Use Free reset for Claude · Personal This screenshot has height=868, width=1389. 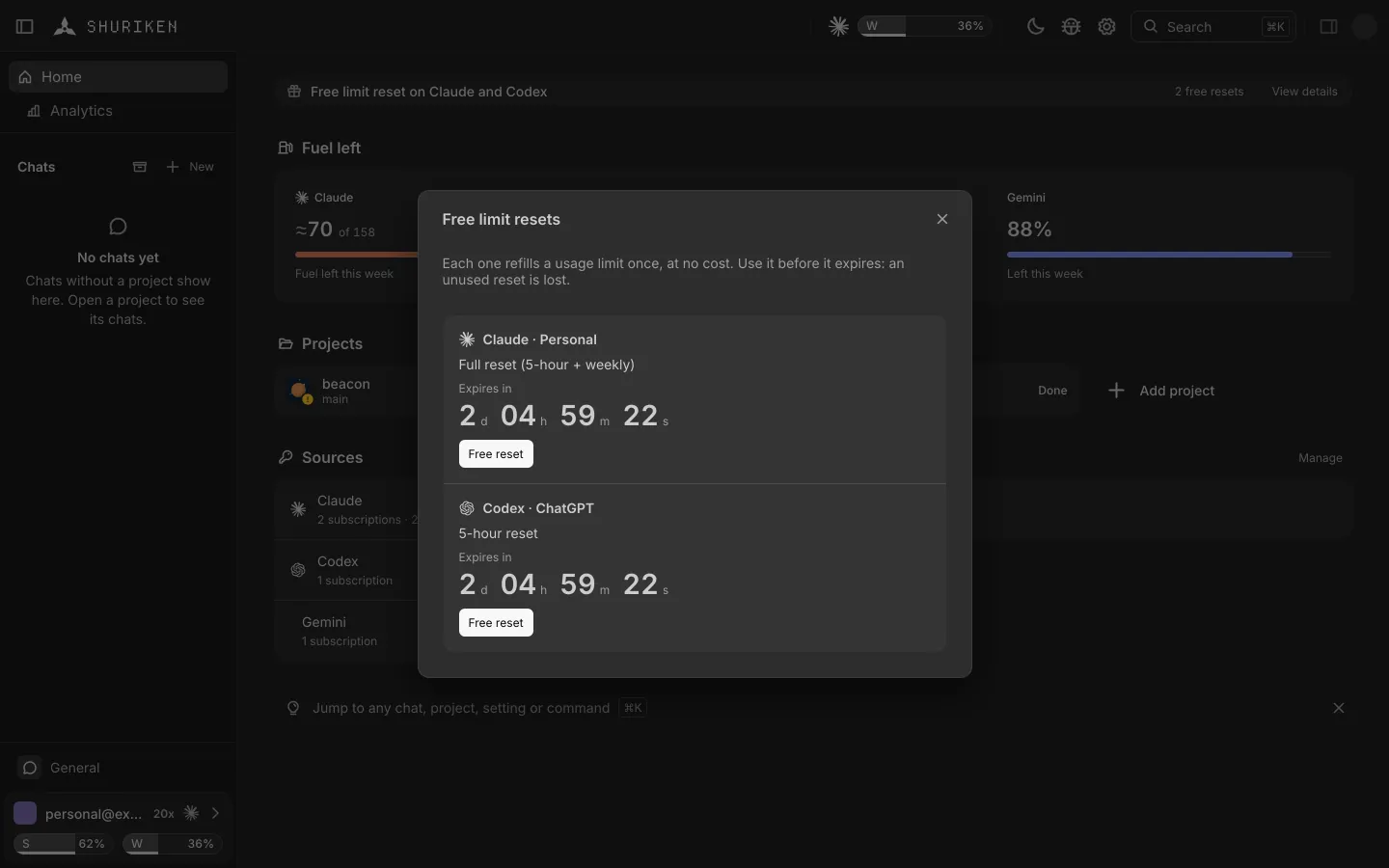[x=496, y=454]
